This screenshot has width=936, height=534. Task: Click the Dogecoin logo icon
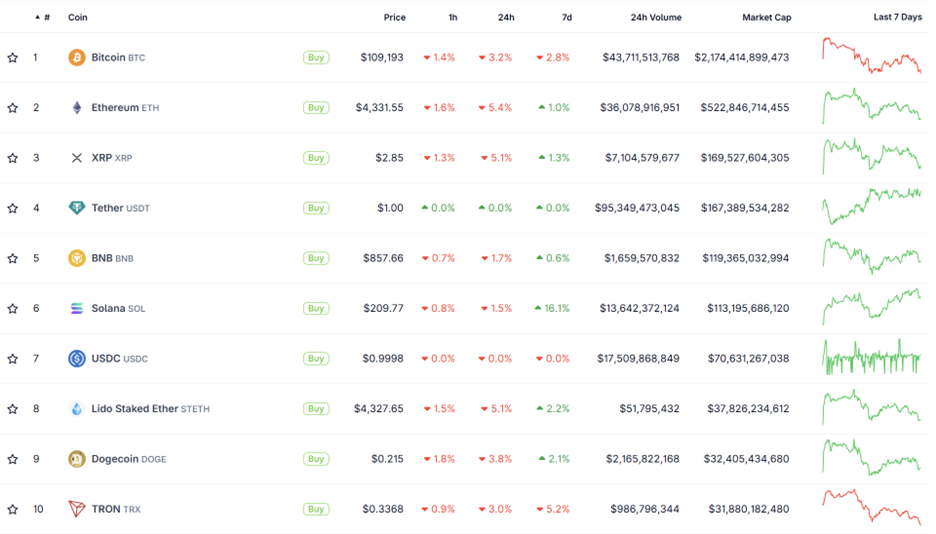(76, 459)
